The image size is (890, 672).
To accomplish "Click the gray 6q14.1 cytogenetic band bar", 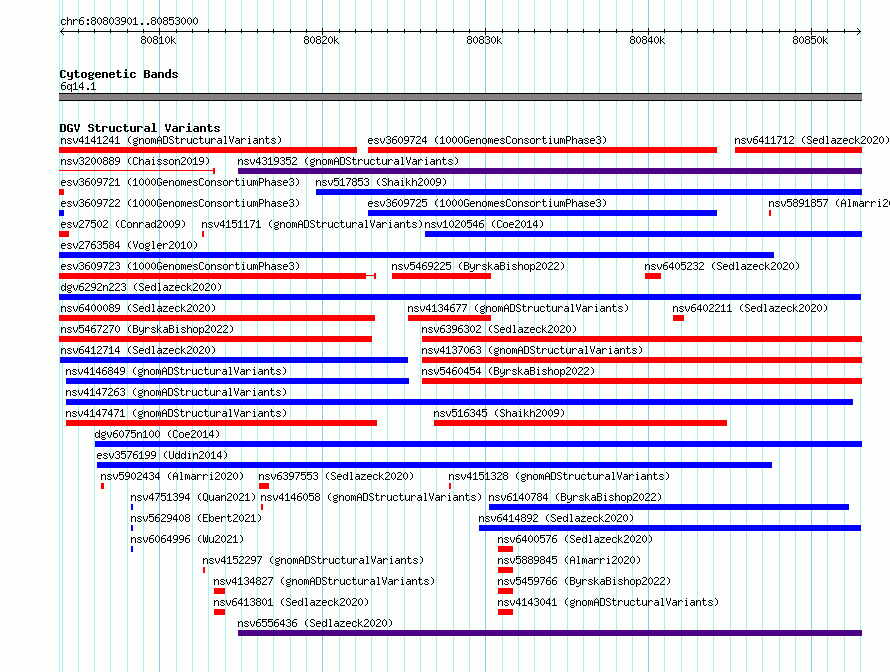I will [460, 97].
